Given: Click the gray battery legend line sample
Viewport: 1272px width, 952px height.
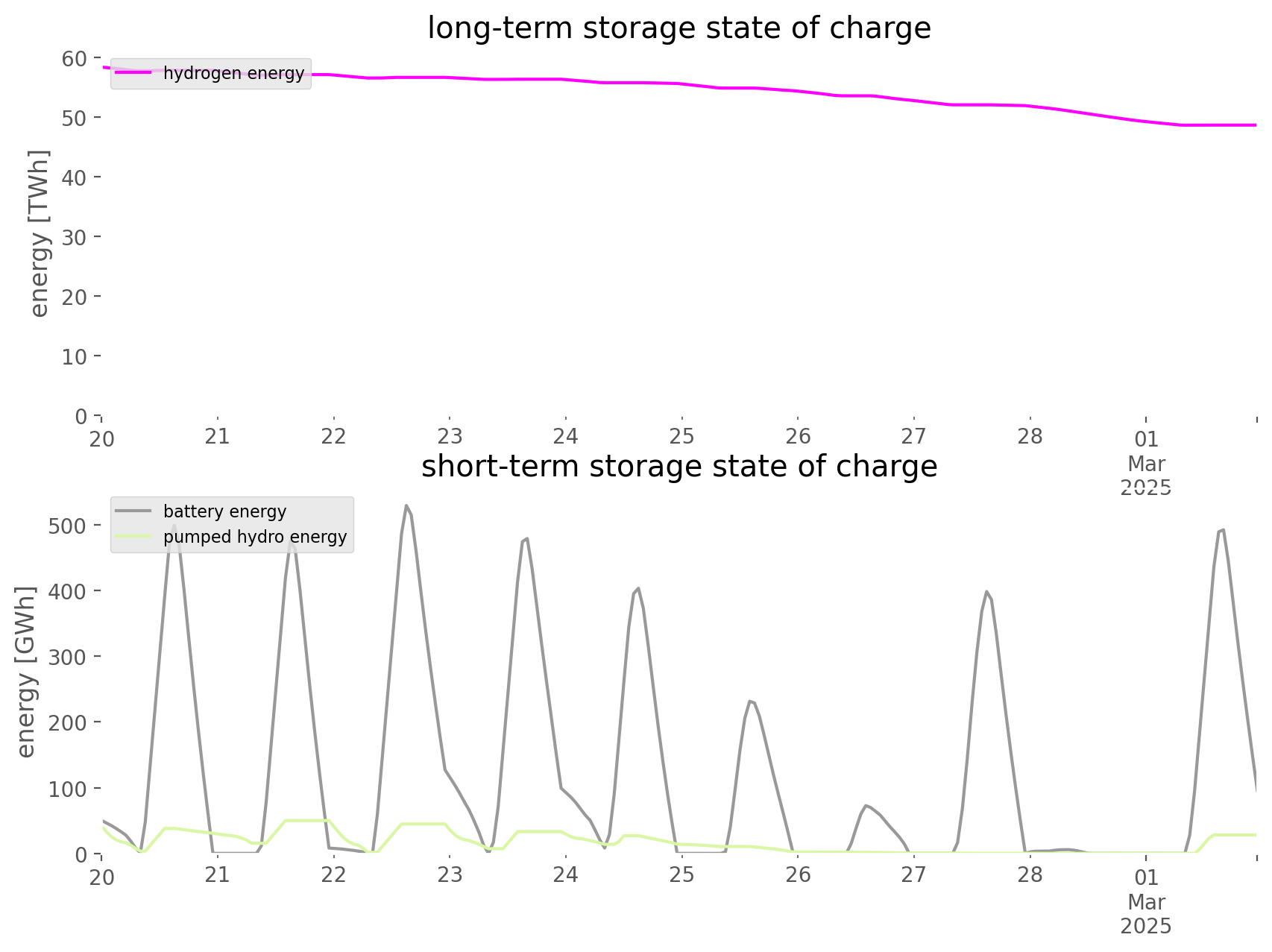Looking at the screenshot, I should point(133,511).
